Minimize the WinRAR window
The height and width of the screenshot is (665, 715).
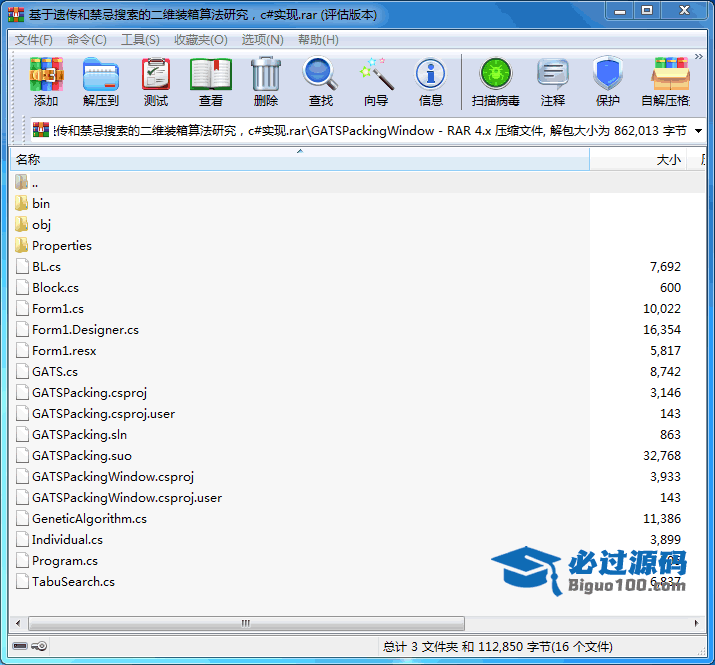(620, 11)
